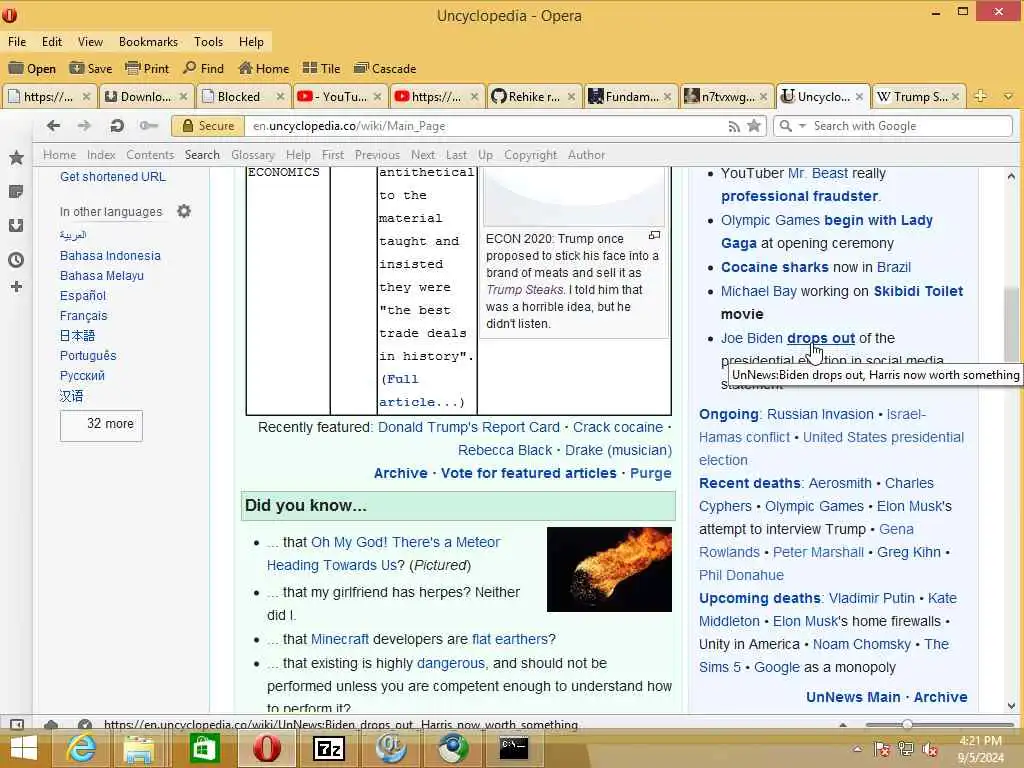Click the Cascade windows button

[x=385, y=69]
